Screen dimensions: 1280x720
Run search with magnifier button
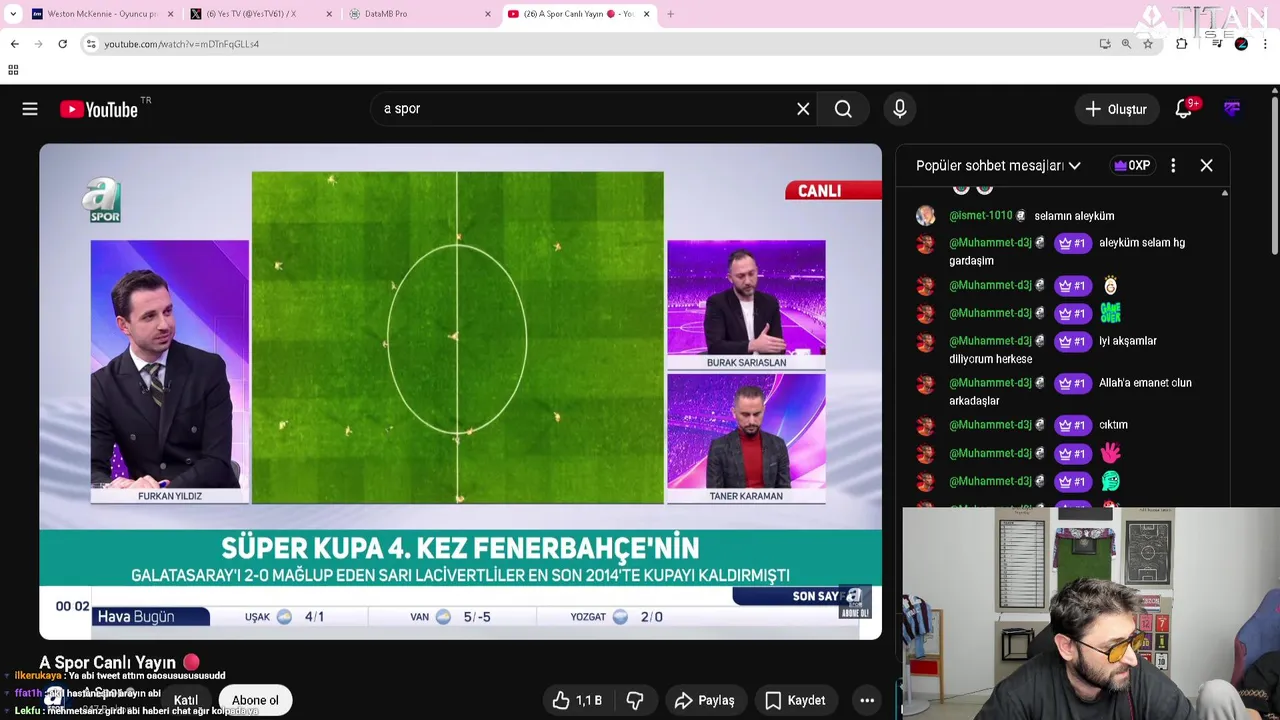843,109
